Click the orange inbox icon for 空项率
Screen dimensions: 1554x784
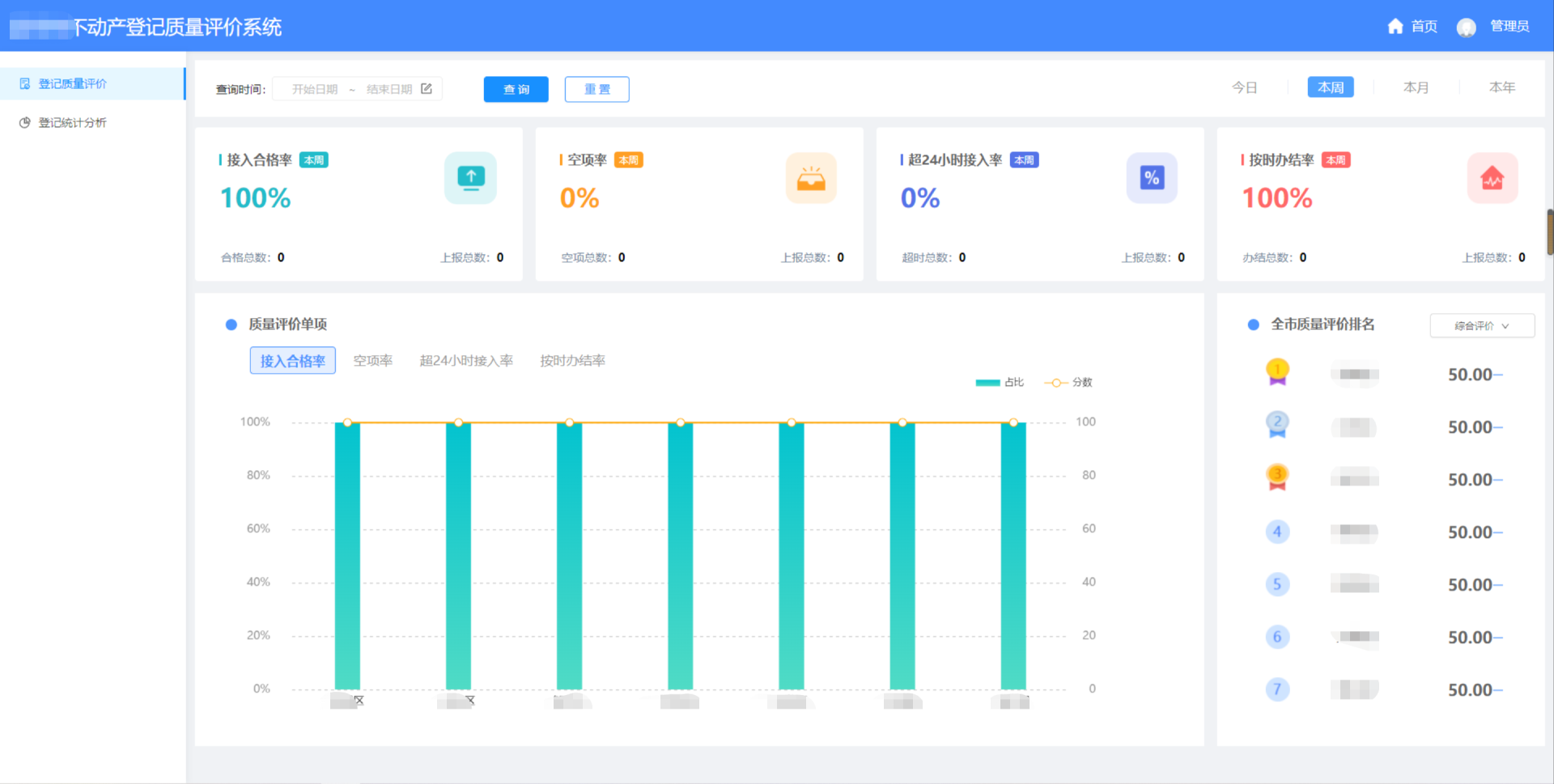click(x=811, y=178)
